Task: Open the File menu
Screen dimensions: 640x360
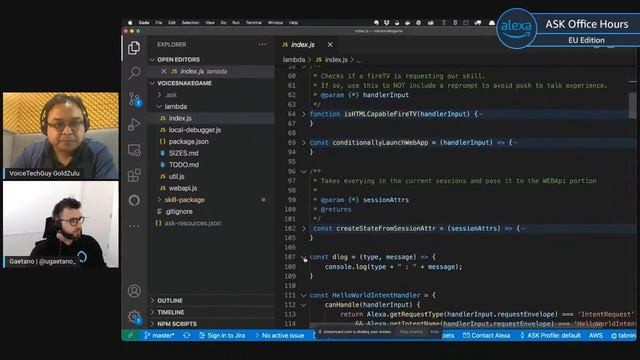Action: pyautogui.click(x=159, y=23)
